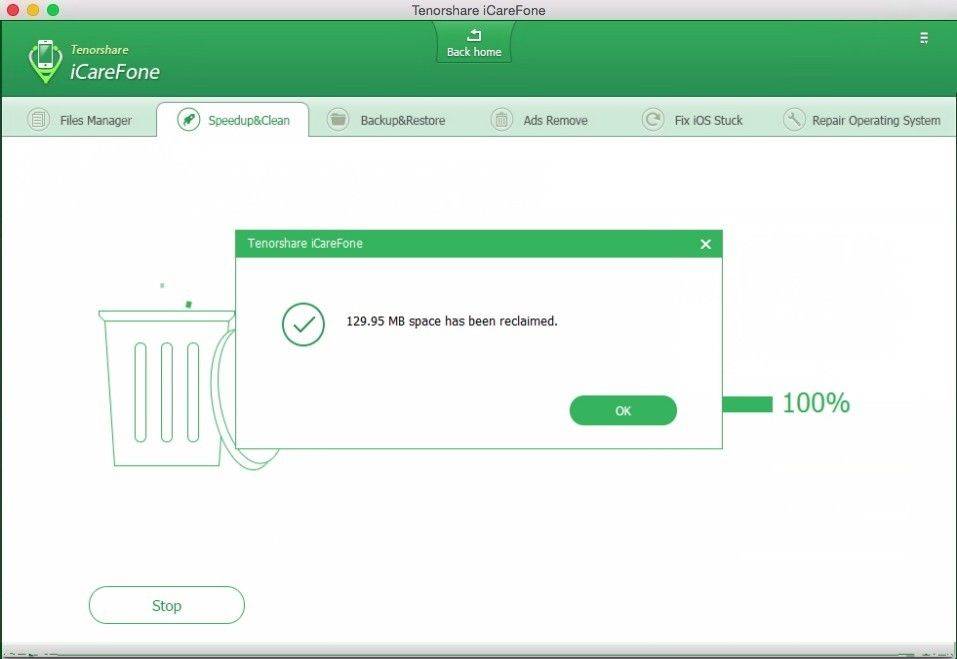This screenshot has height=659, width=957.
Task: Click the Backup&Restore folder icon
Action: [338, 119]
